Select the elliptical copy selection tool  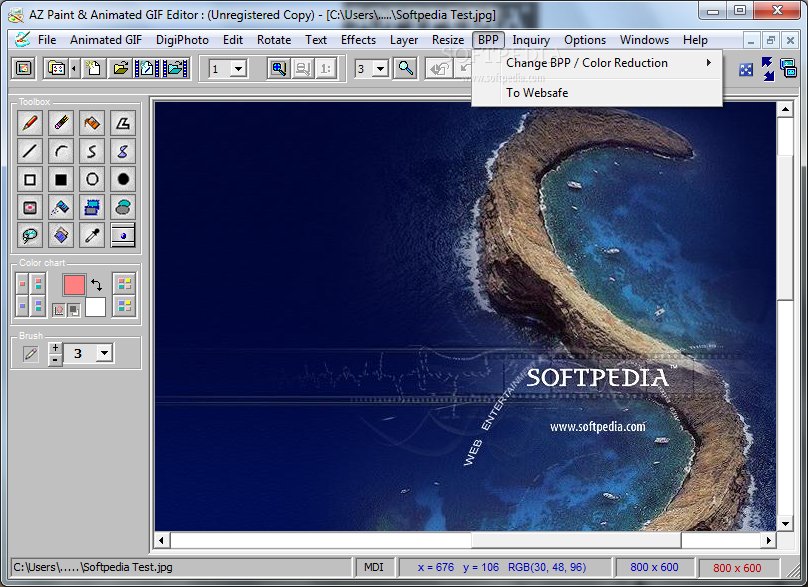(123, 207)
